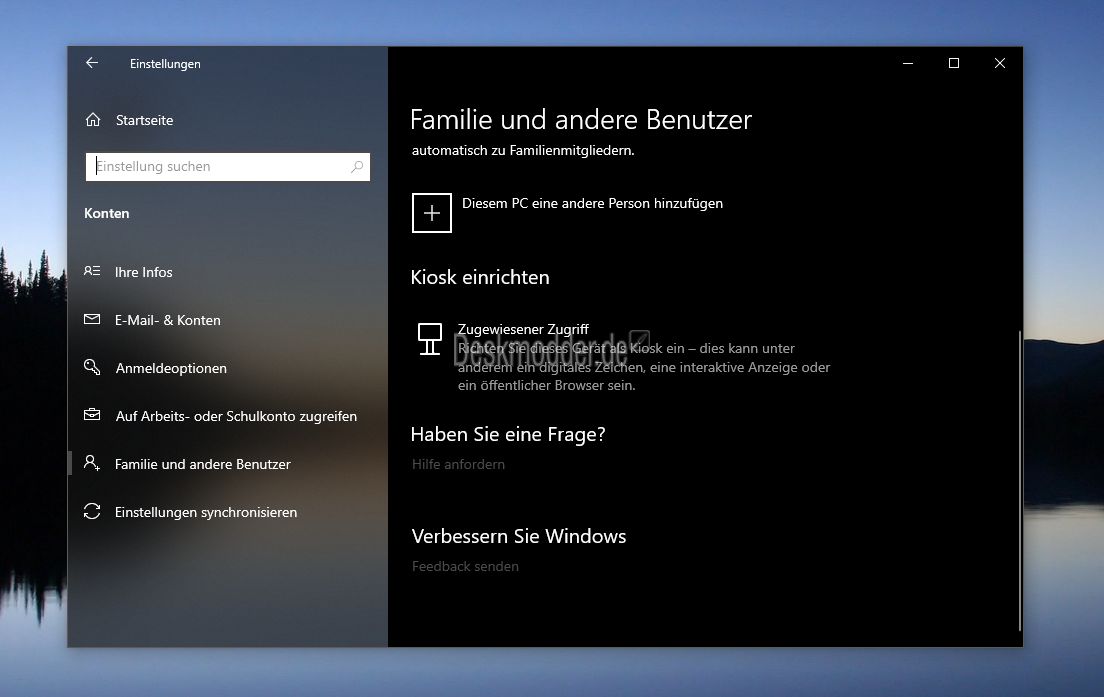Click the plus icon to add person

432,213
